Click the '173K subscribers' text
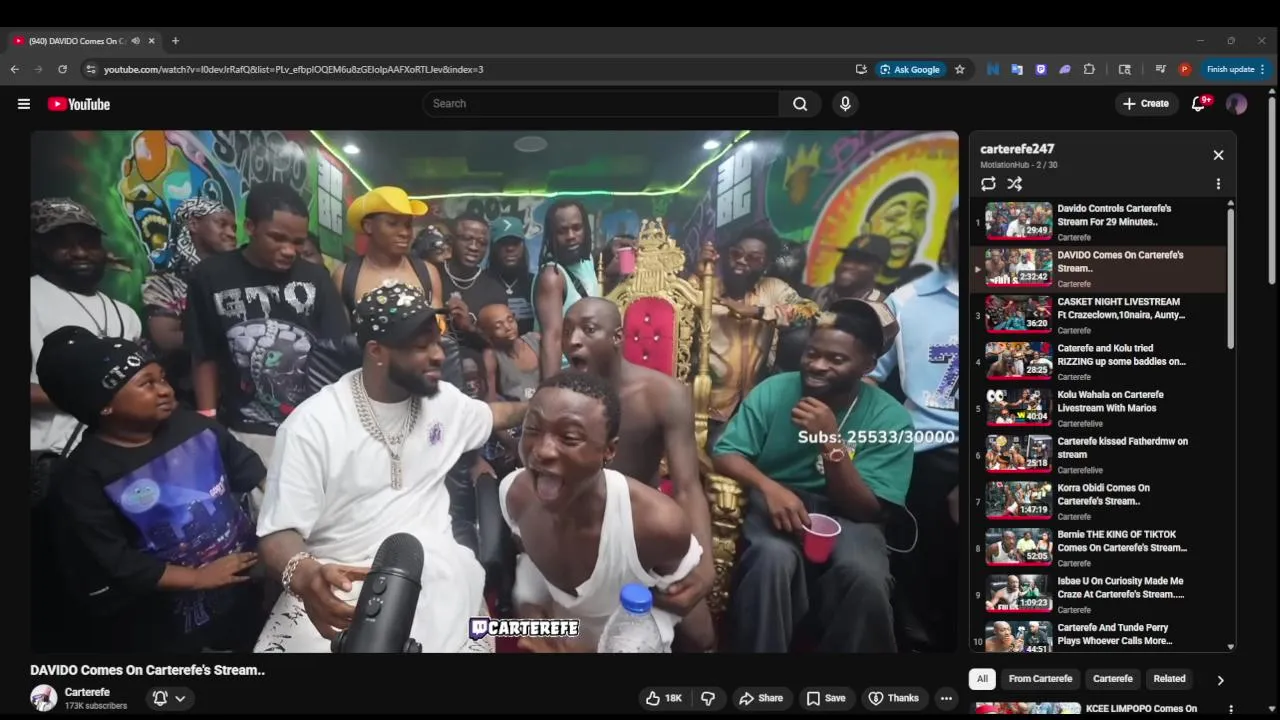Screen dimensions: 1280x720 tap(96, 706)
